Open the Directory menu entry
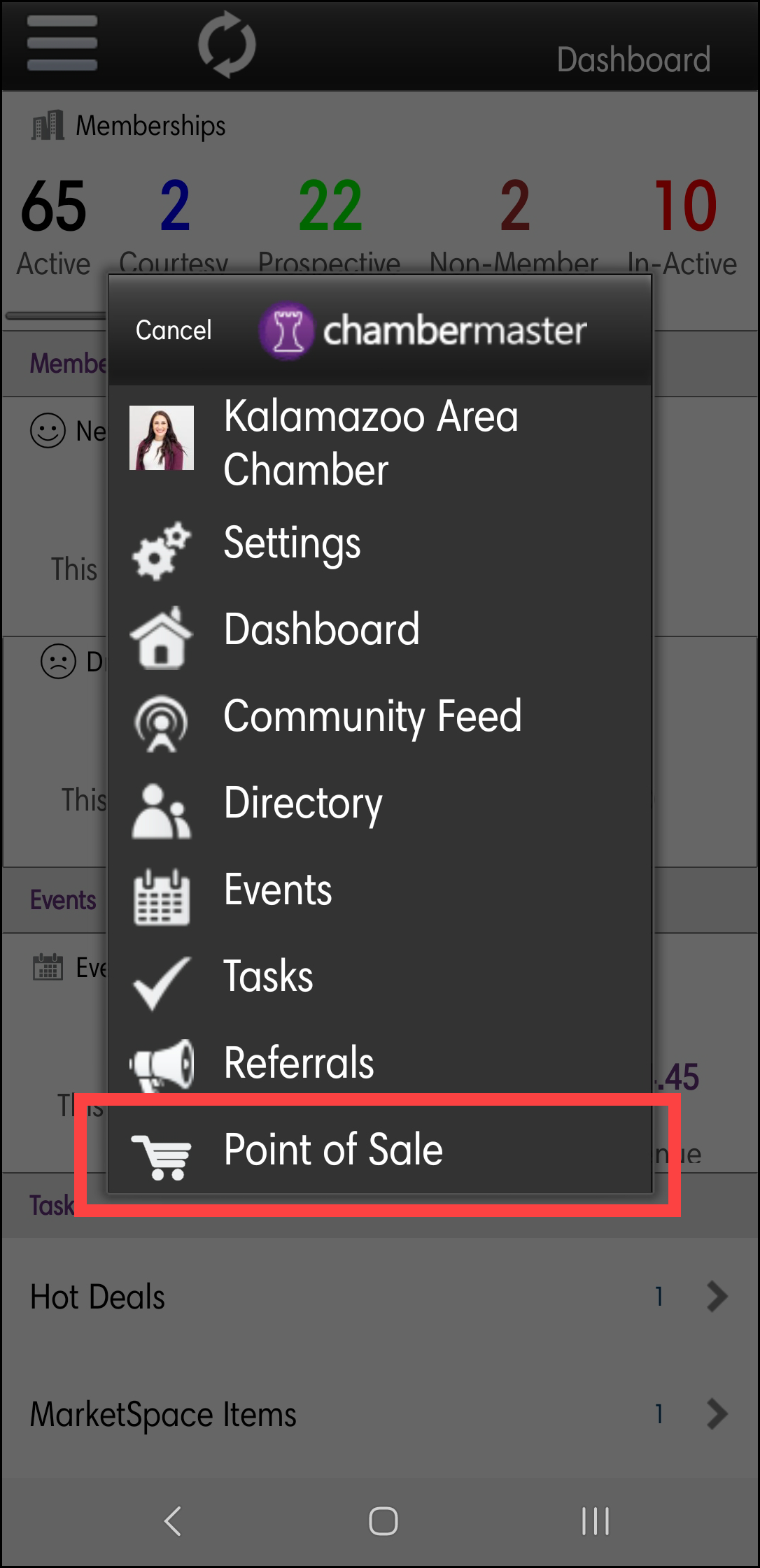 [x=303, y=803]
